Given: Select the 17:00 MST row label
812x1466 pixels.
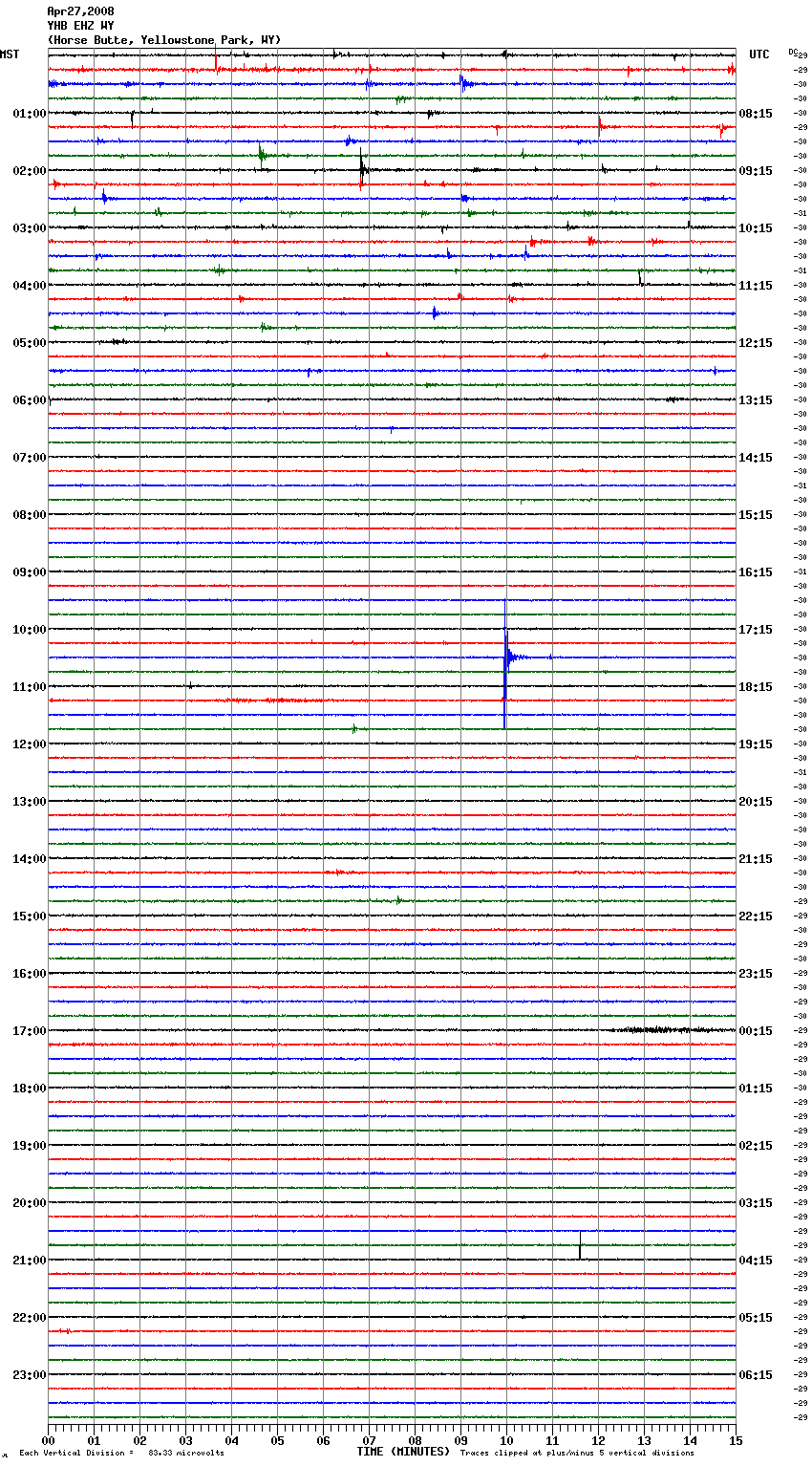Looking at the screenshot, I should tap(30, 1031).
